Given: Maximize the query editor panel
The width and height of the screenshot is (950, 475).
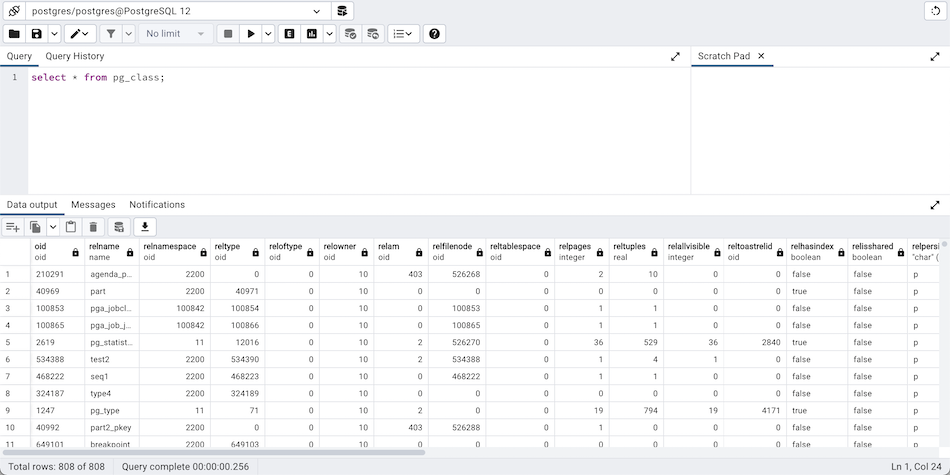Looking at the screenshot, I should 676,56.
